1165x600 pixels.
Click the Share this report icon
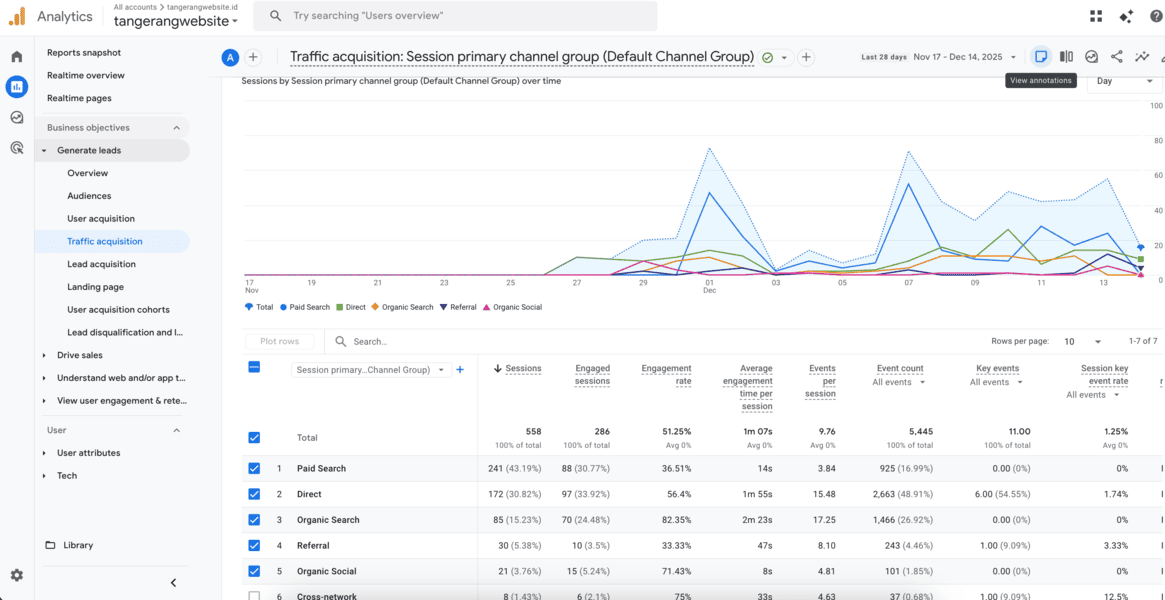pos(1117,57)
